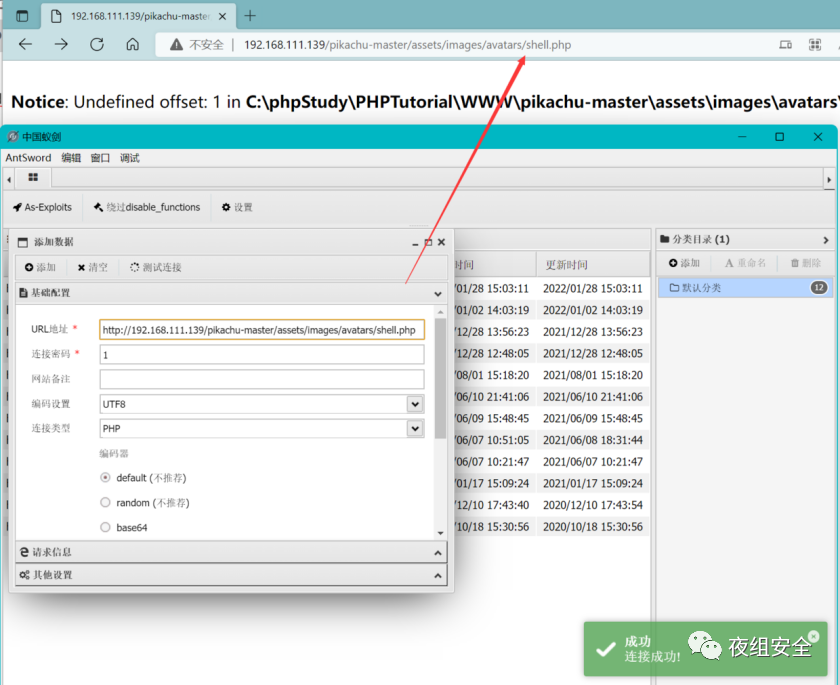Minimize the 添加数据 dialog
This screenshot has width=840, height=685.
[x=415, y=243]
